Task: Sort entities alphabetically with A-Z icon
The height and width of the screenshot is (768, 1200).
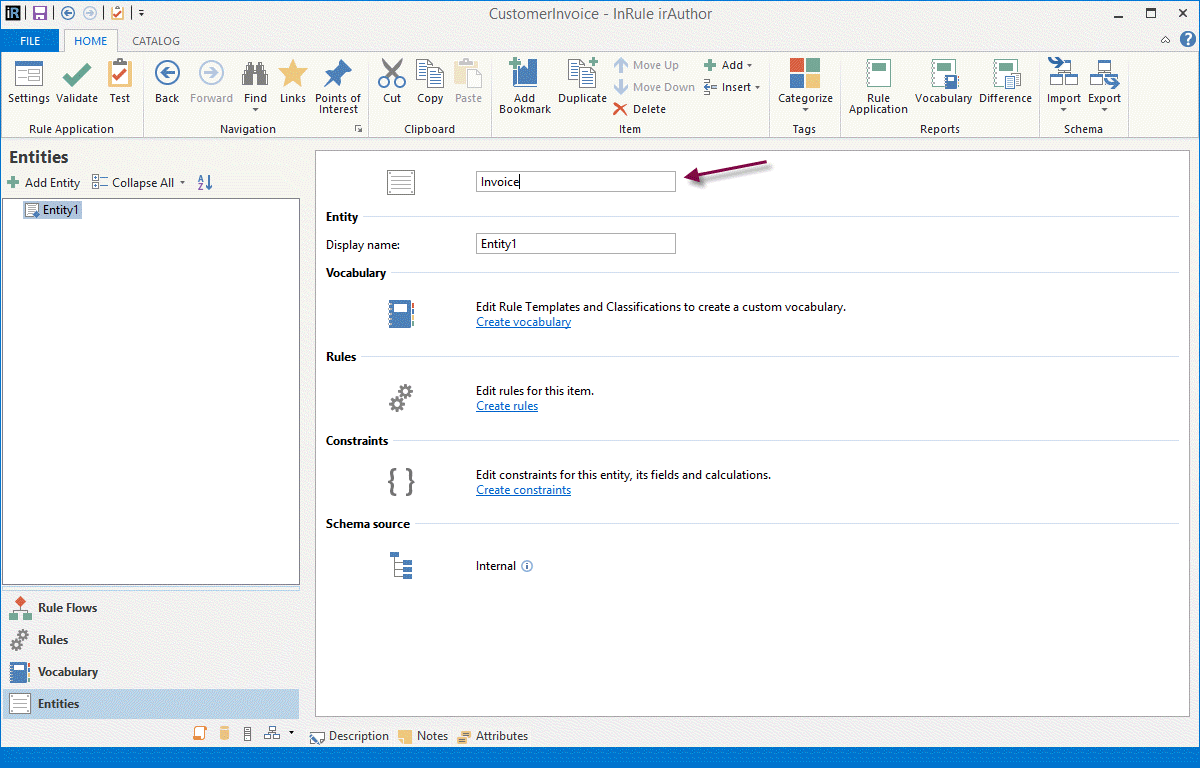Action: click(x=205, y=183)
